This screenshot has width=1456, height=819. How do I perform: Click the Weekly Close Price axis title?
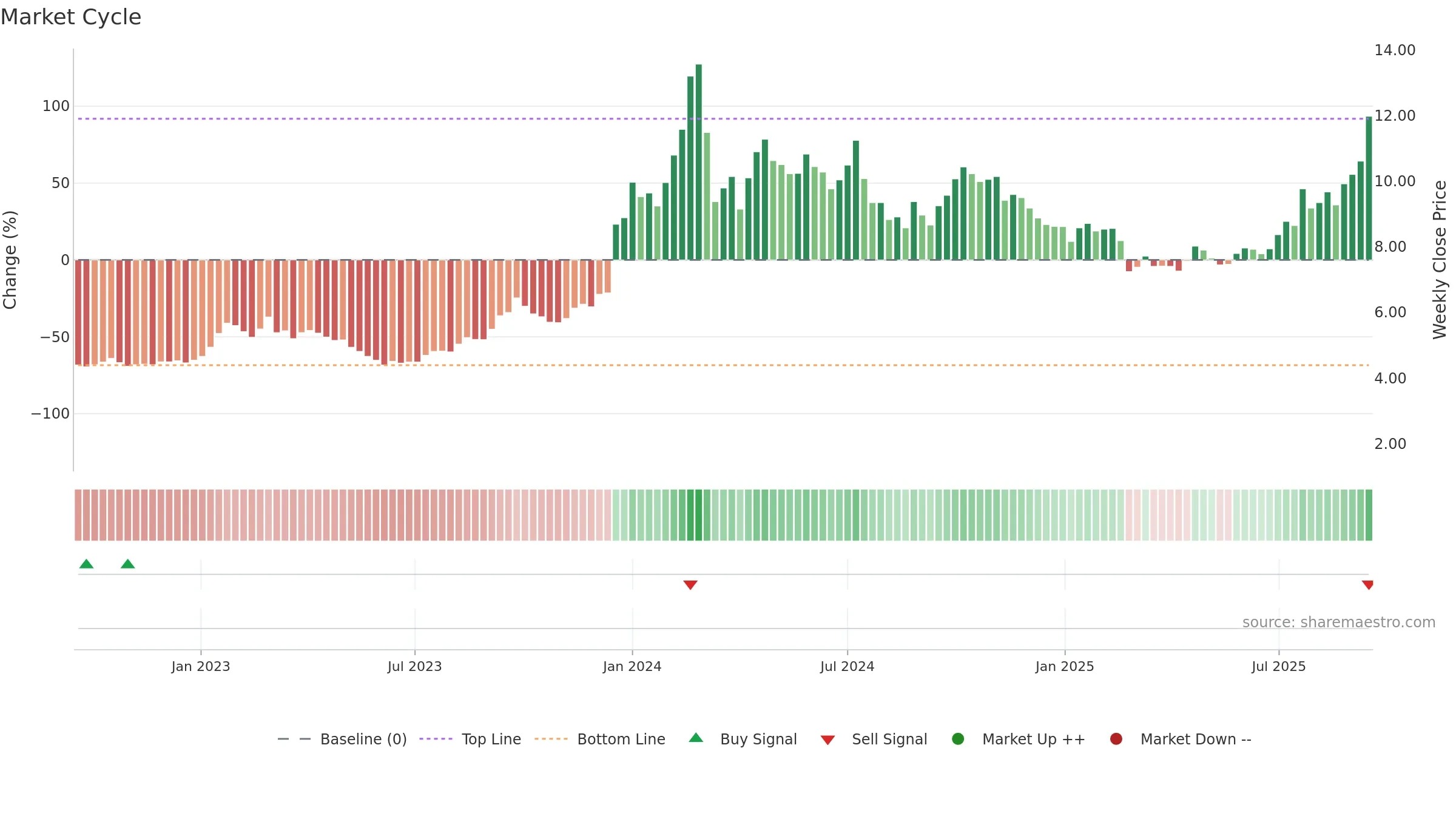[x=1440, y=260]
